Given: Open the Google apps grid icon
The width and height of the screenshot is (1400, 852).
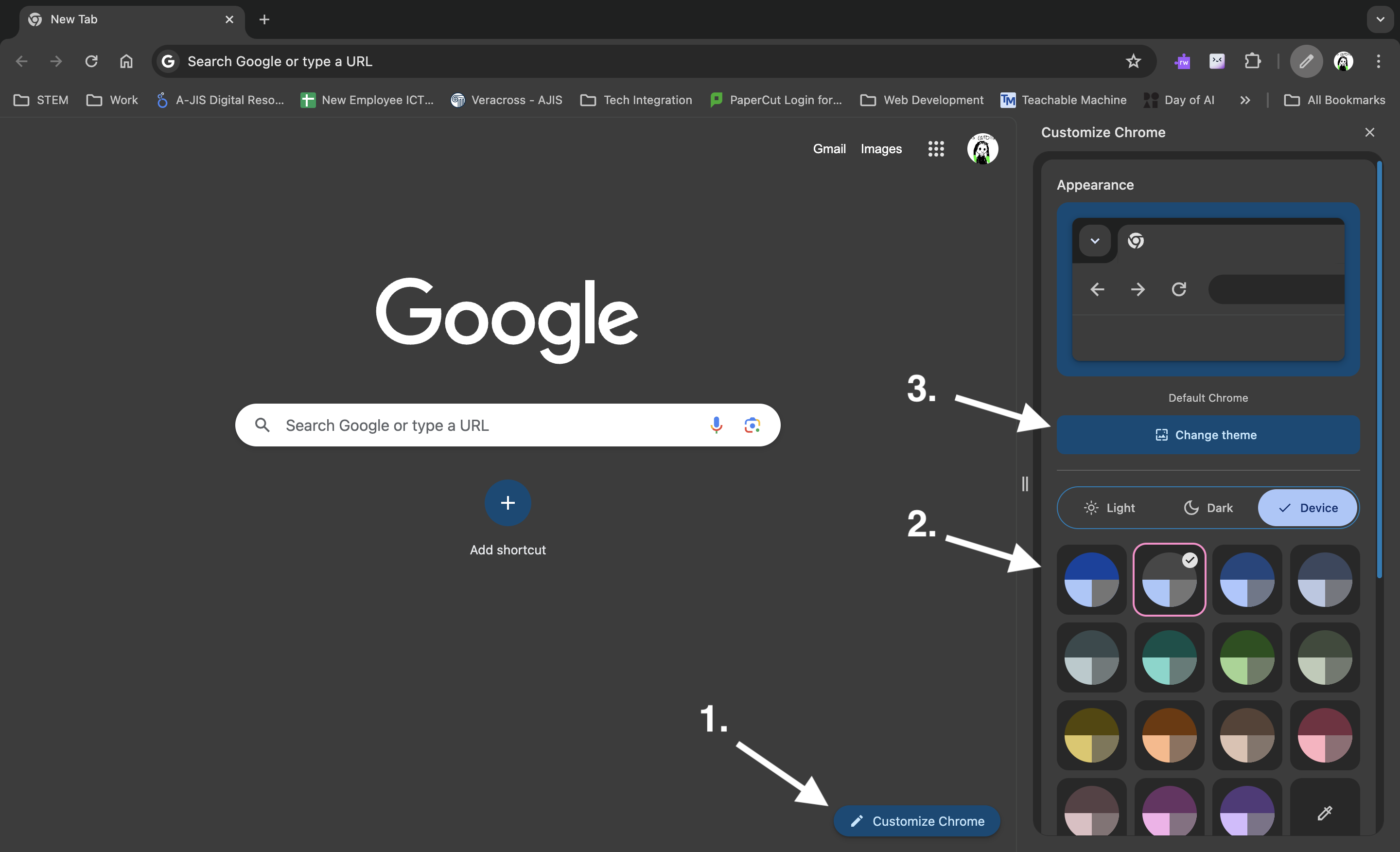Looking at the screenshot, I should (935, 148).
